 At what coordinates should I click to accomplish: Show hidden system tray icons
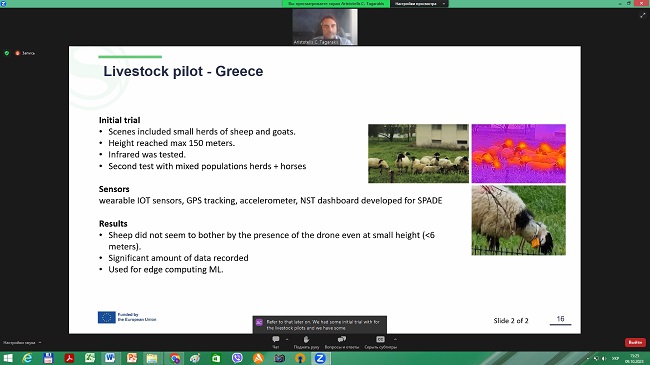pyautogui.click(x=587, y=358)
